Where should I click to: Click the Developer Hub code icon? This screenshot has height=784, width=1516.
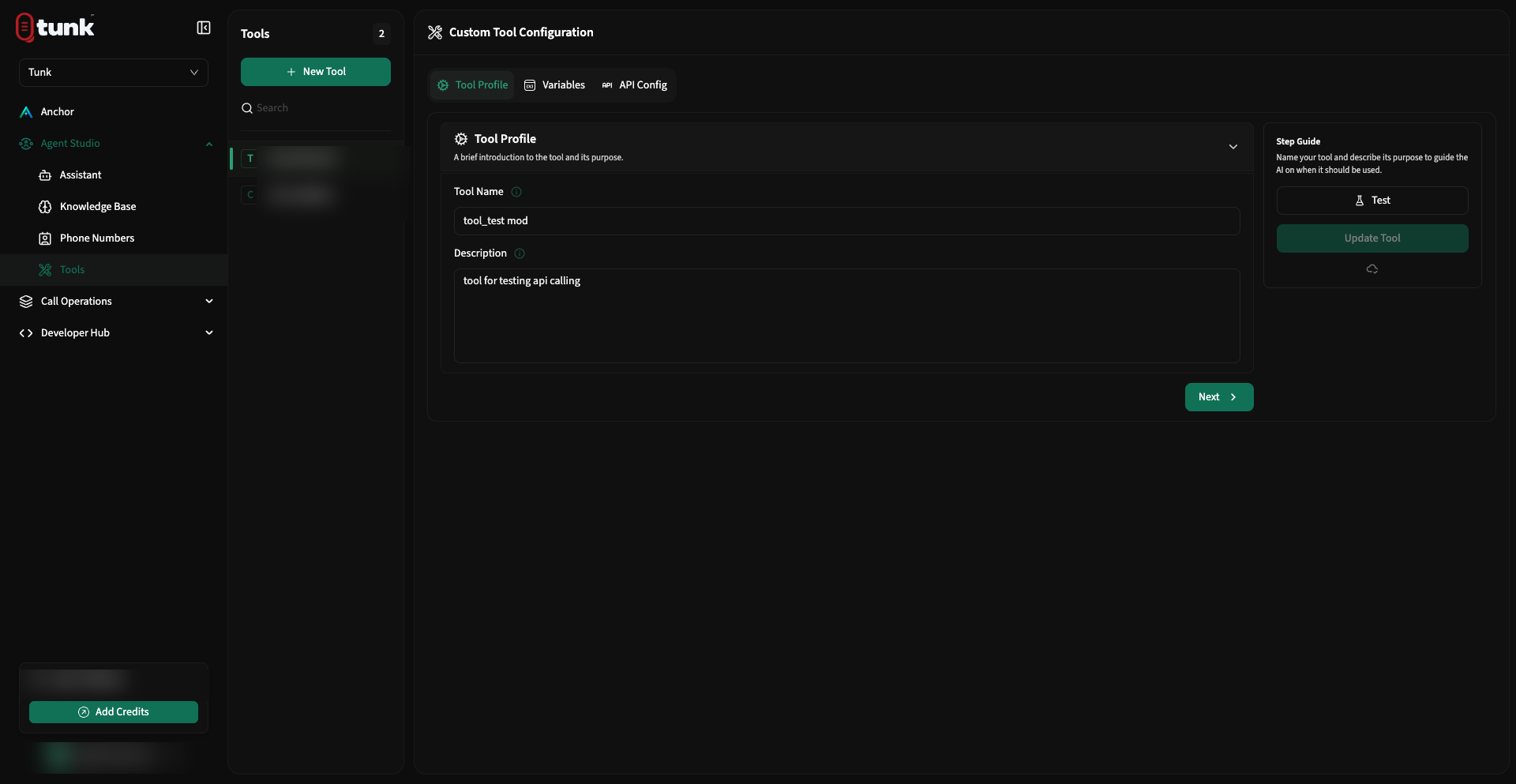point(26,333)
